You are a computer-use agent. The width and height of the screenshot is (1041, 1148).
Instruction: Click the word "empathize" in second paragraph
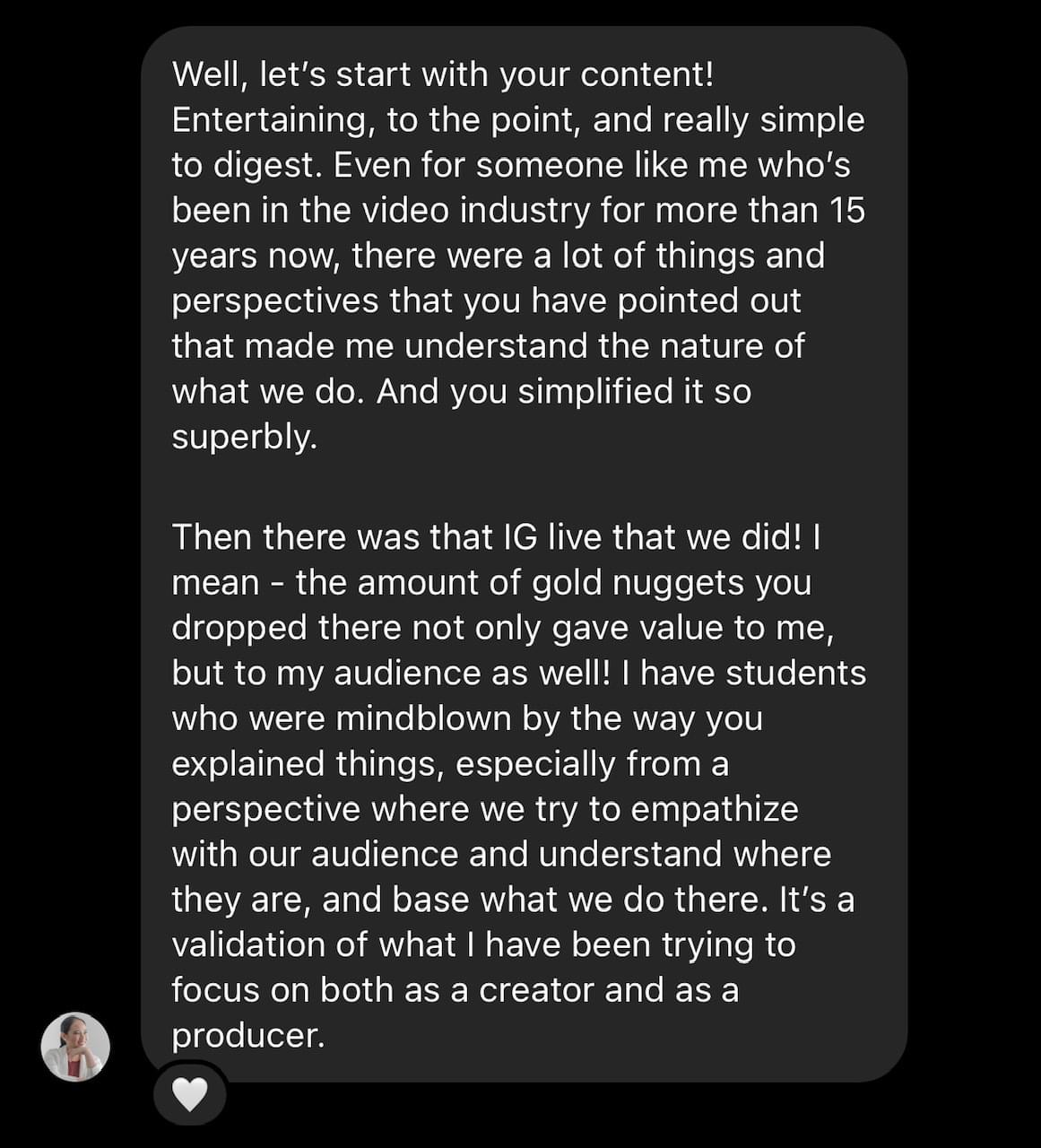coord(715,810)
